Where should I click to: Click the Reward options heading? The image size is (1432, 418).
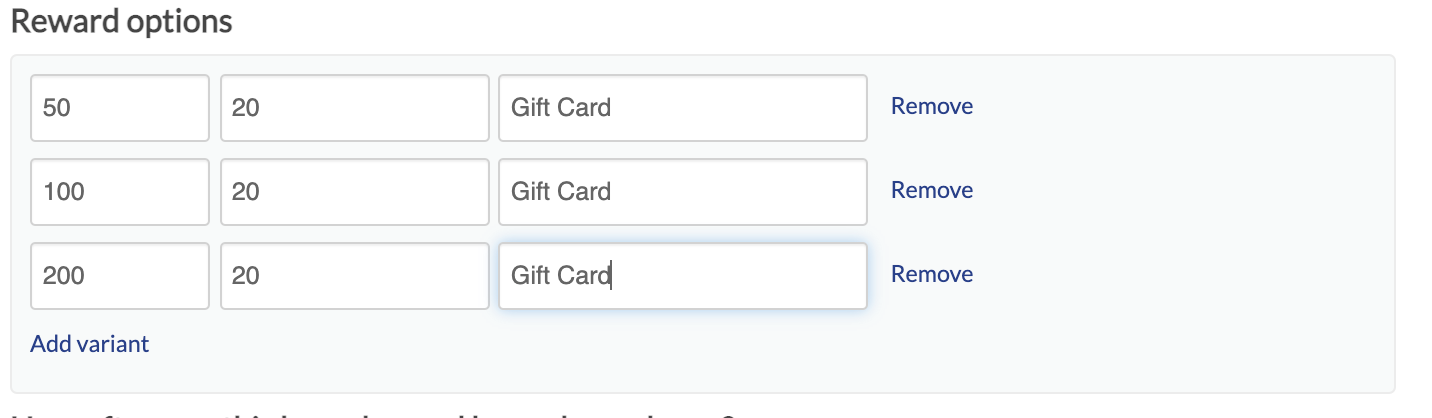tap(121, 22)
